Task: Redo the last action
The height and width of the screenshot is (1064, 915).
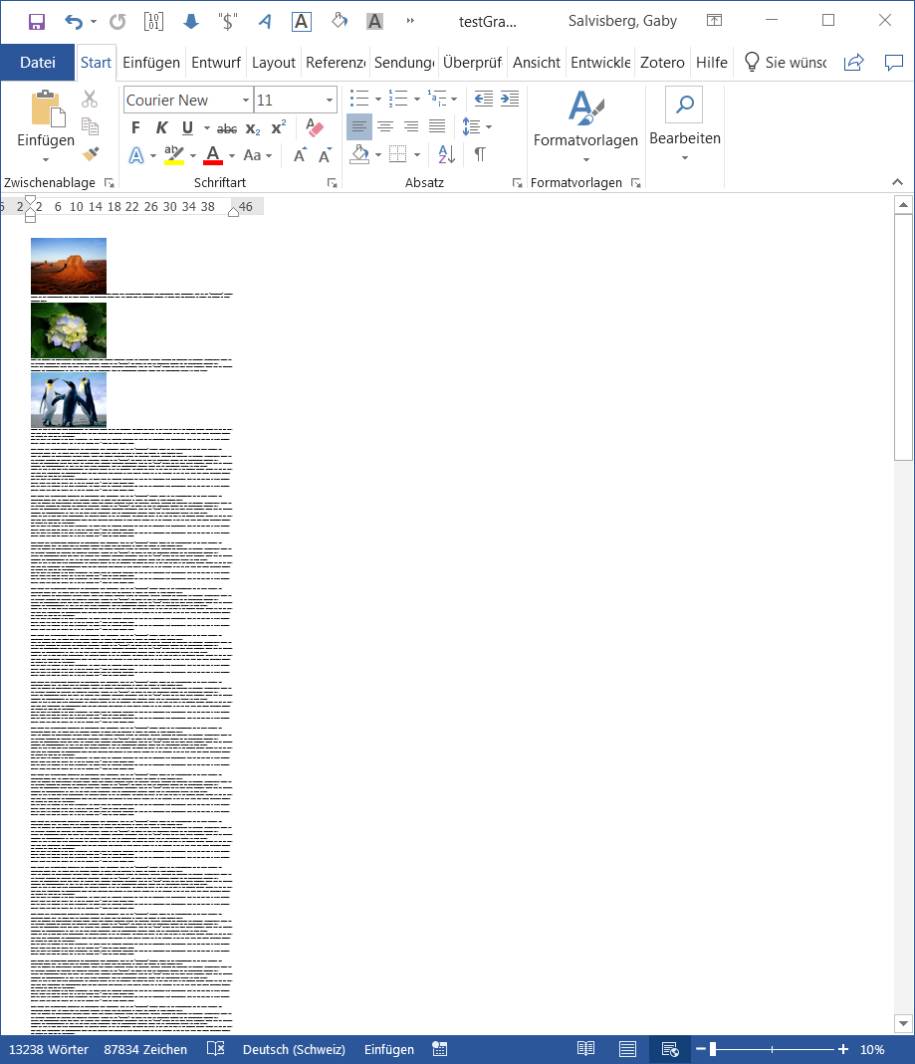Action: tap(118, 20)
